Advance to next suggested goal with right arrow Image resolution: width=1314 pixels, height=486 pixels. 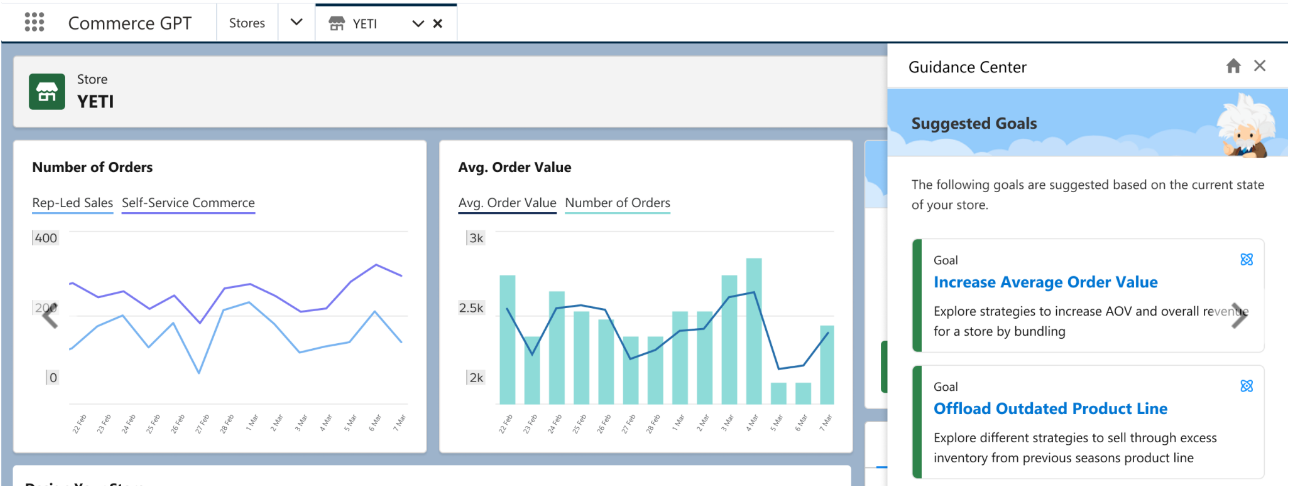pyautogui.click(x=1239, y=316)
